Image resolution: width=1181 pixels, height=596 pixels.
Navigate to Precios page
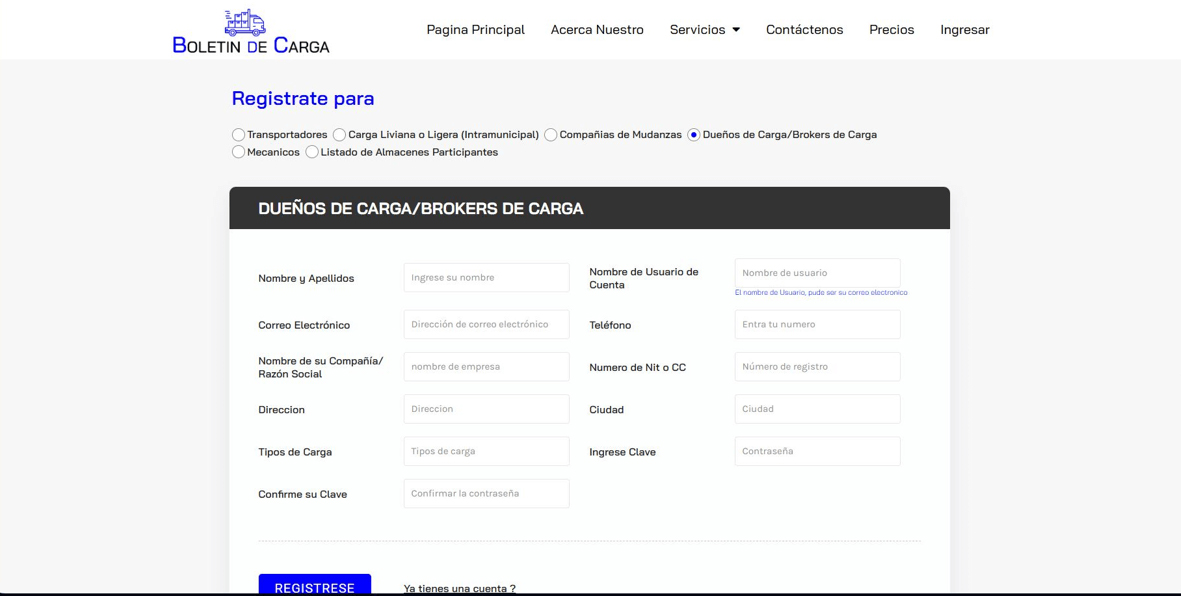click(x=891, y=30)
